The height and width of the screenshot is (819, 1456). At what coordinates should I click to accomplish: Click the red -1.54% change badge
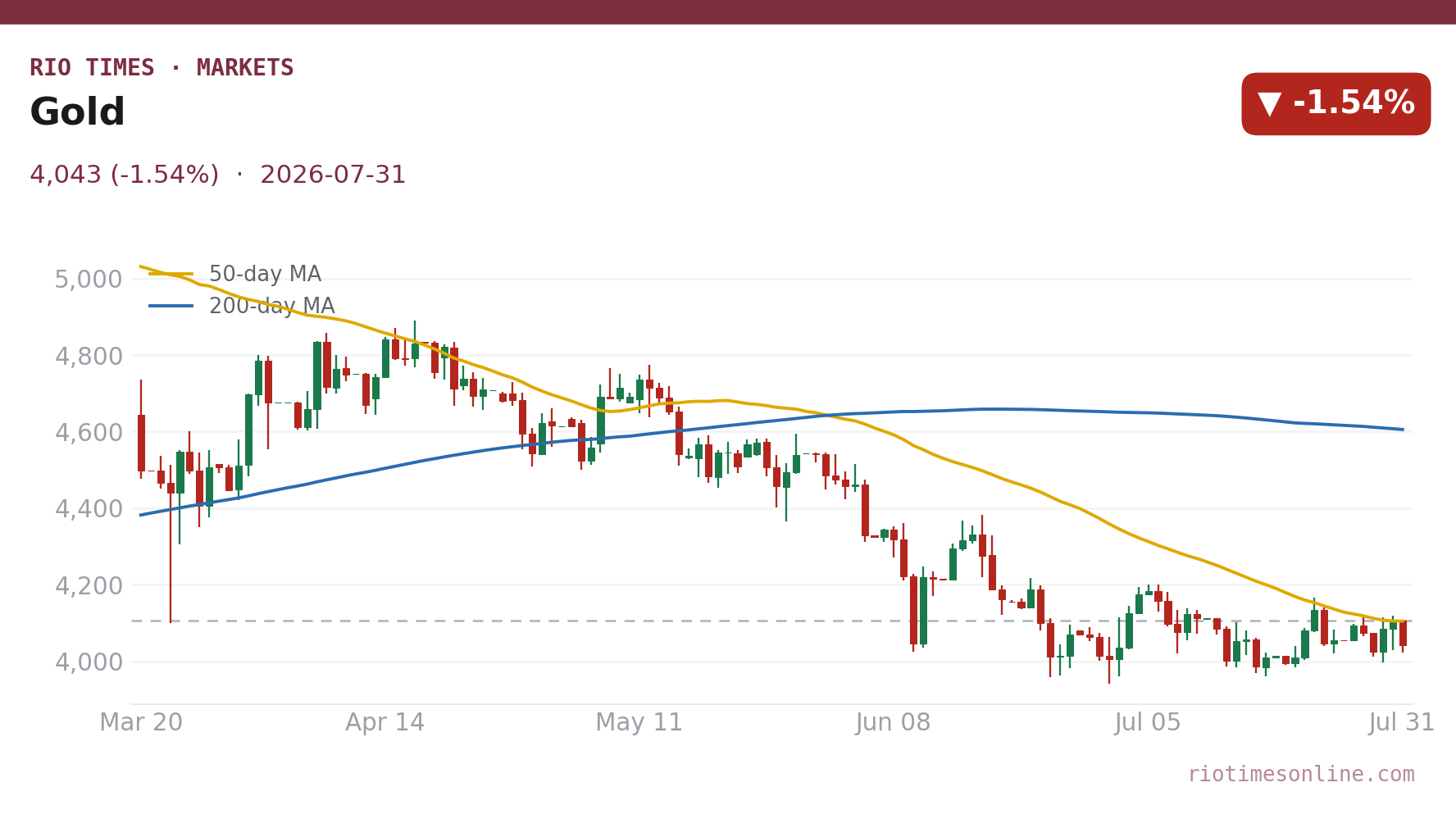1335,104
